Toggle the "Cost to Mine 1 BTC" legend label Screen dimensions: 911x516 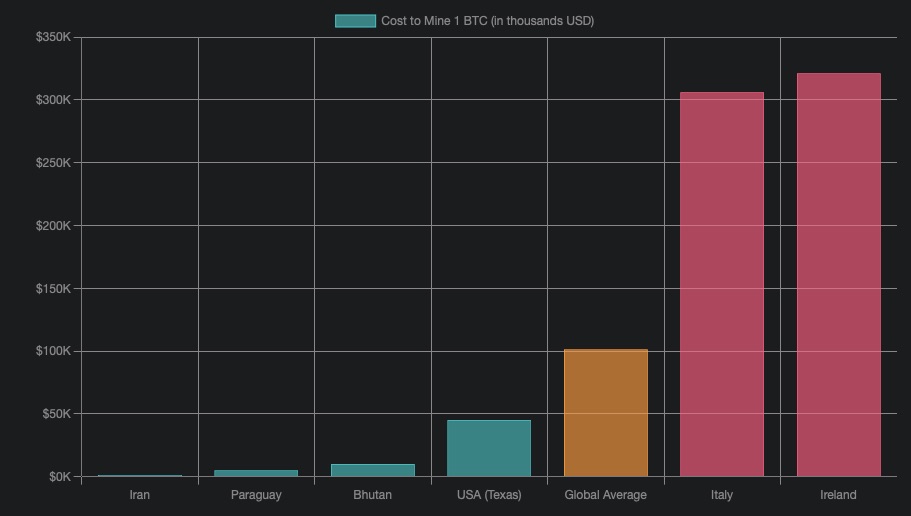pos(487,21)
